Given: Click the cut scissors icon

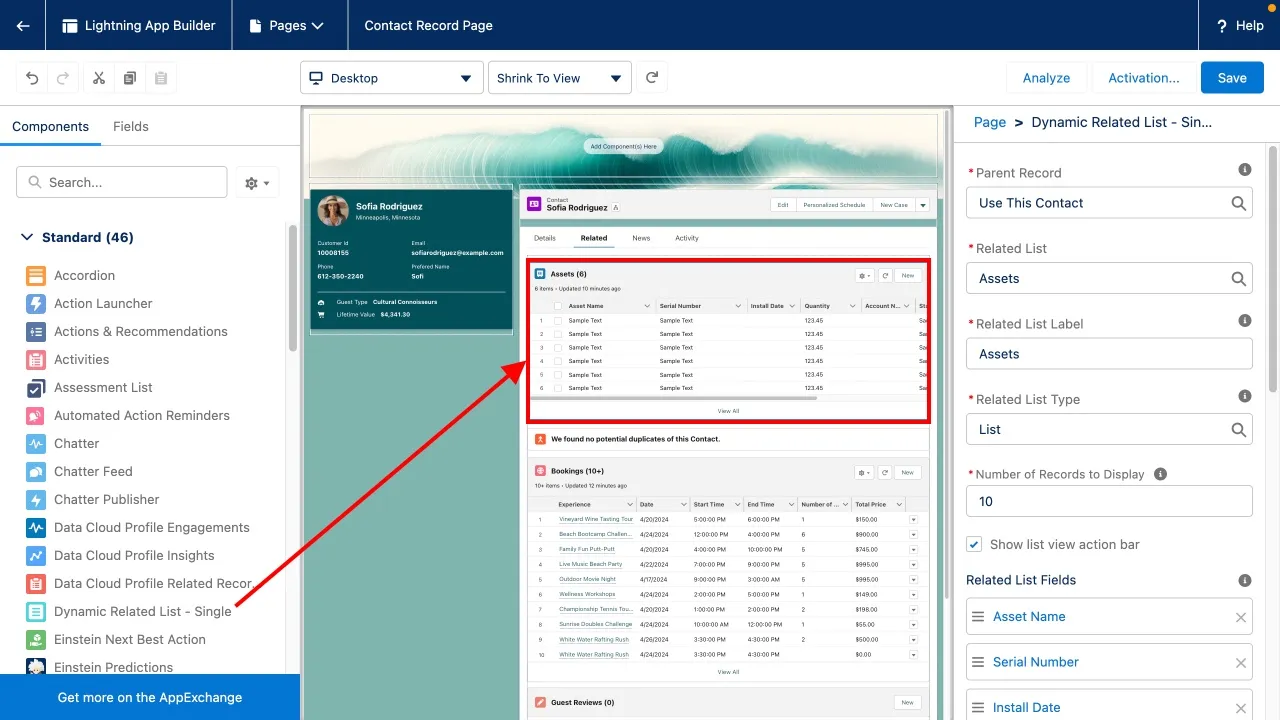Looking at the screenshot, I should tap(99, 78).
